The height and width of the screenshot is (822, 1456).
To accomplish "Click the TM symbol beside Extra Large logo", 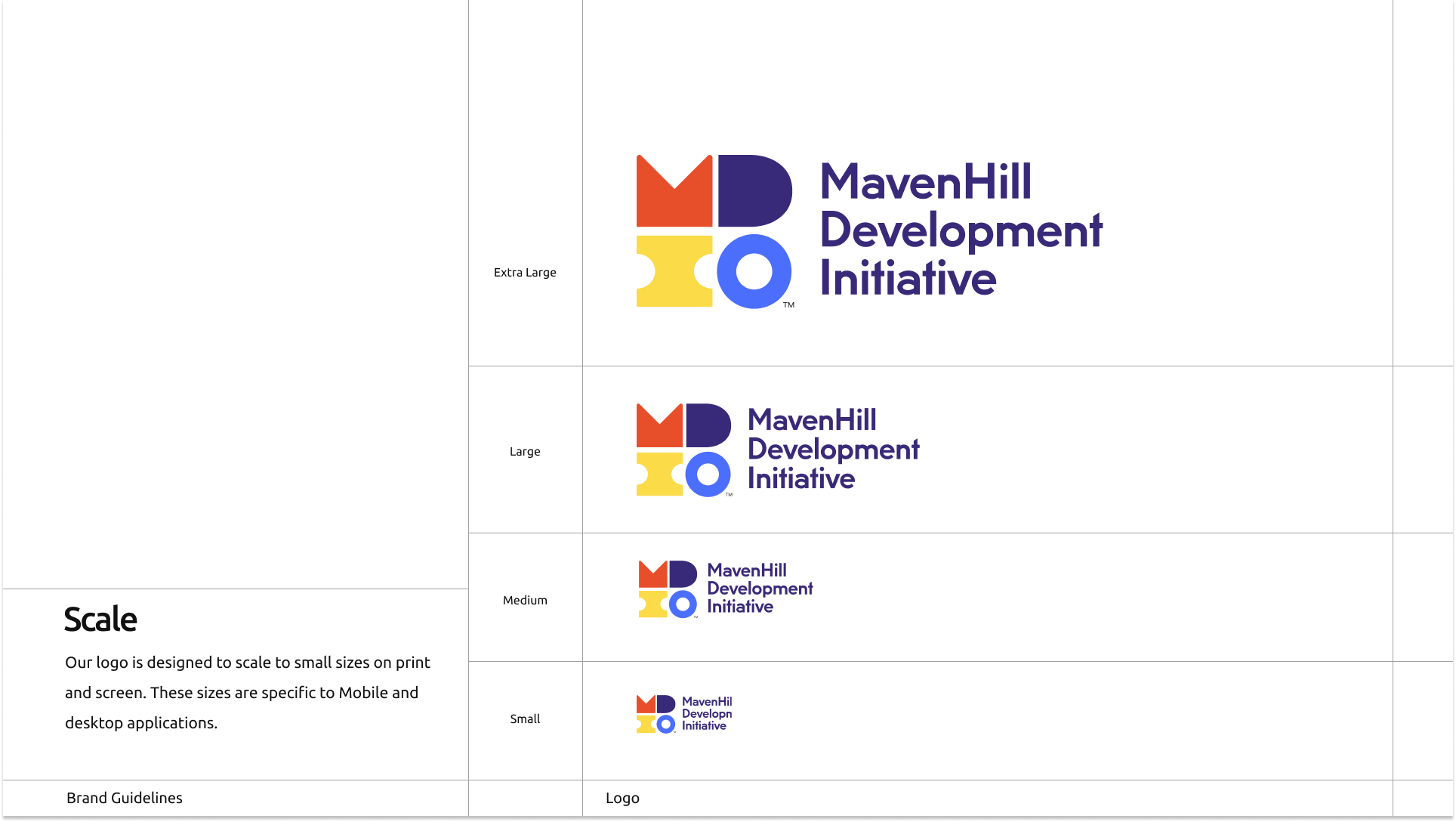I will 788,305.
